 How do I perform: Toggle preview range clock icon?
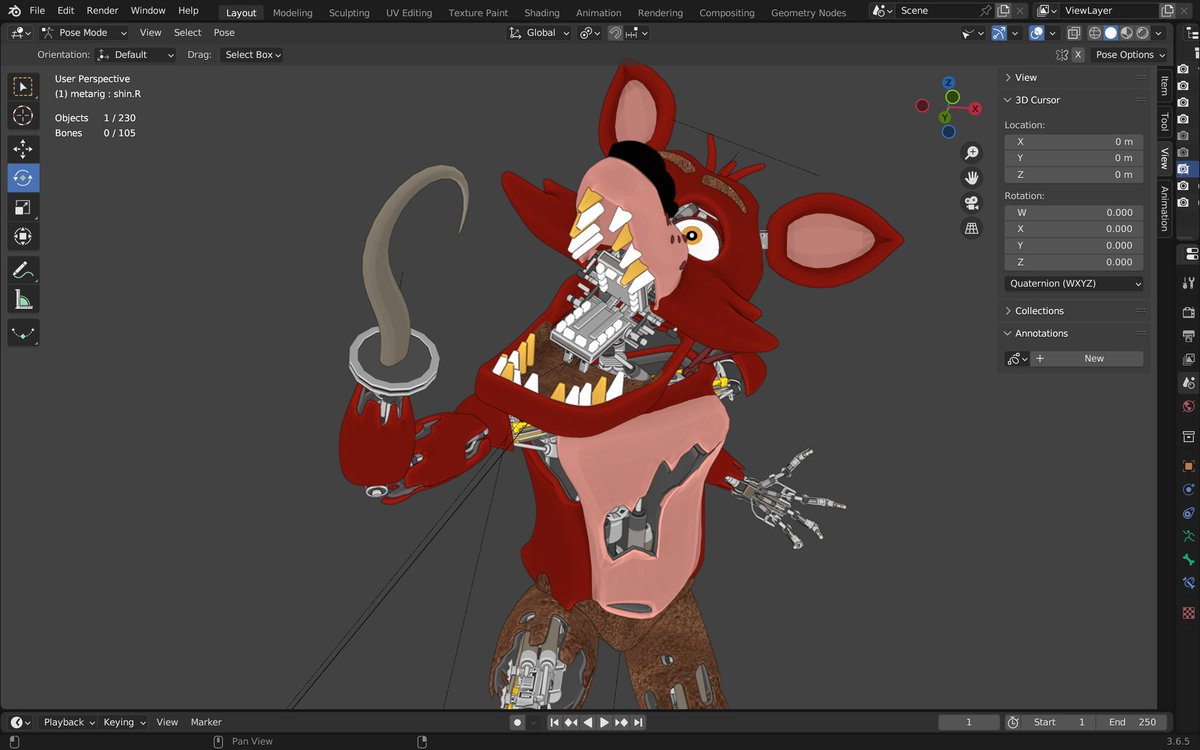click(1013, 722)
